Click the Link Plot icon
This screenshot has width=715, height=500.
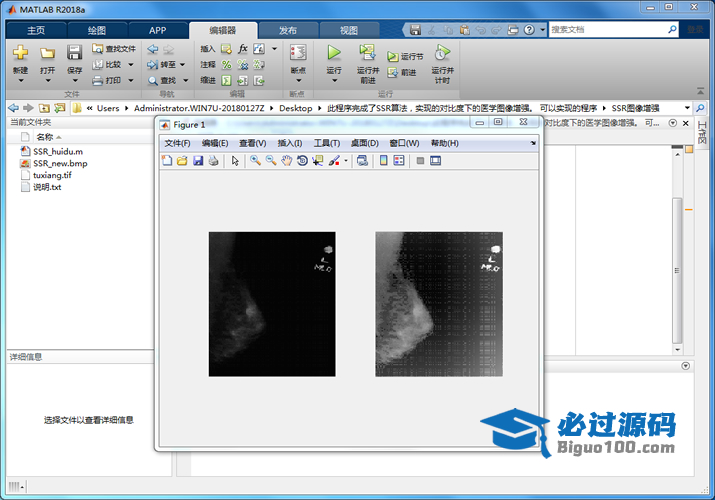[363, 160]
